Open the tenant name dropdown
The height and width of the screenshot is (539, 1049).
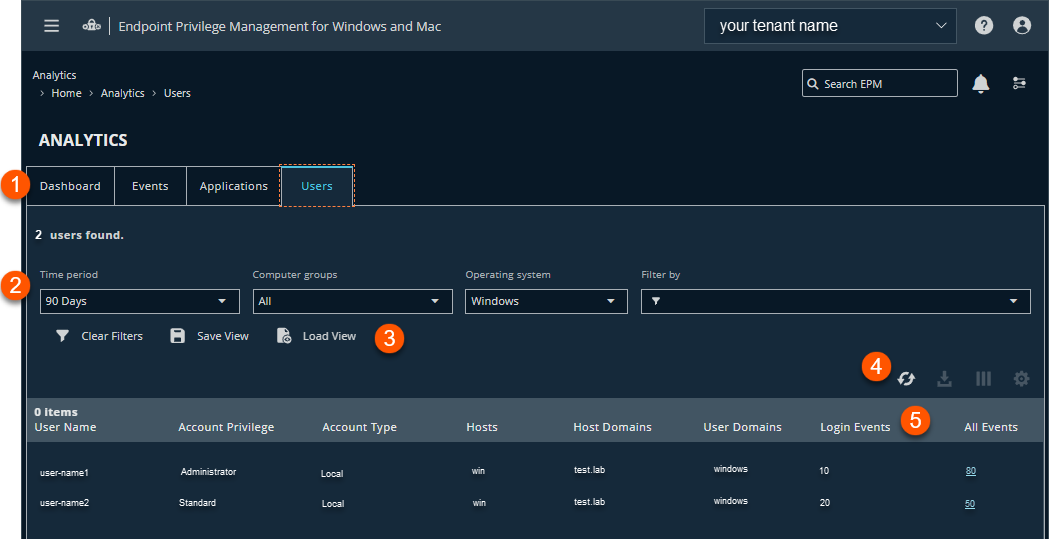pos(830,26)
